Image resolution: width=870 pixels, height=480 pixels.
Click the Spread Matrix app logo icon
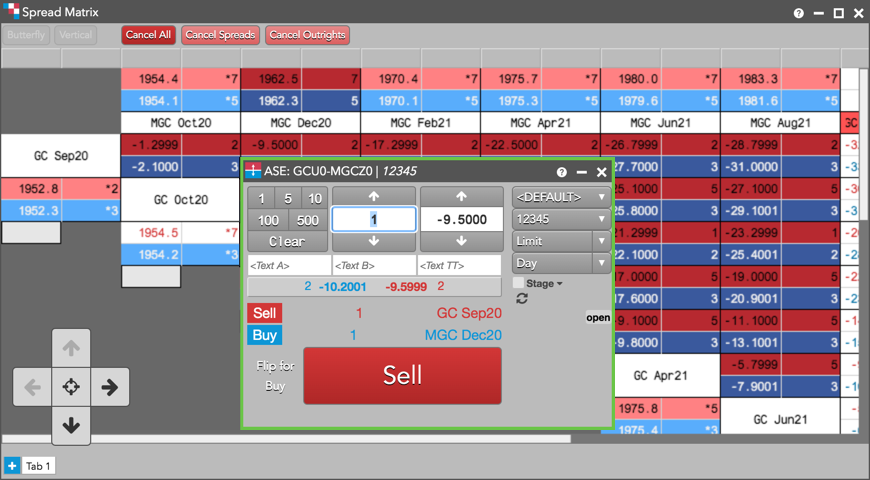coord(11,11)
